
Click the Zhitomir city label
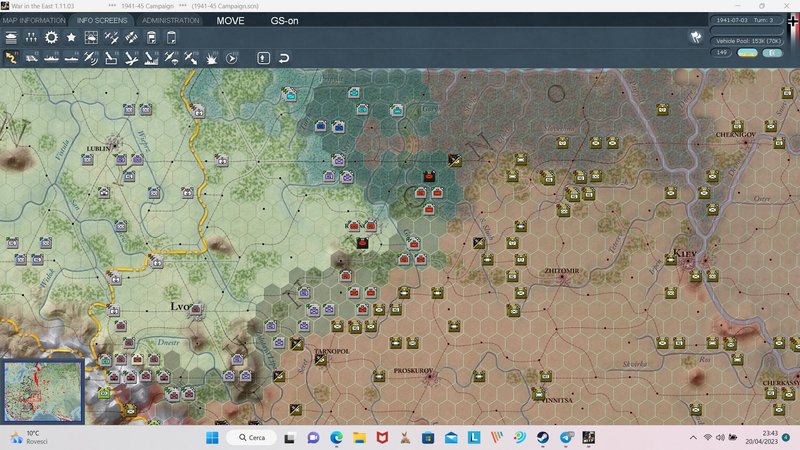561,270
